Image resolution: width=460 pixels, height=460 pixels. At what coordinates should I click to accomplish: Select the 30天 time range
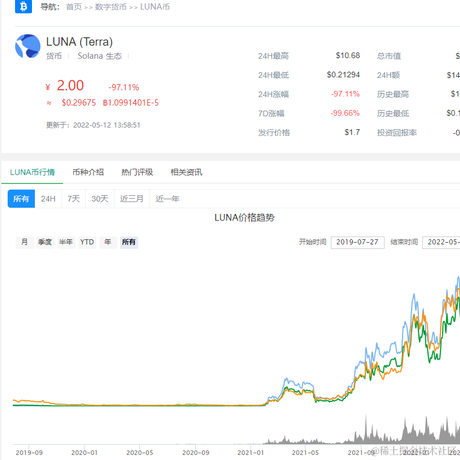click(100, 199)
